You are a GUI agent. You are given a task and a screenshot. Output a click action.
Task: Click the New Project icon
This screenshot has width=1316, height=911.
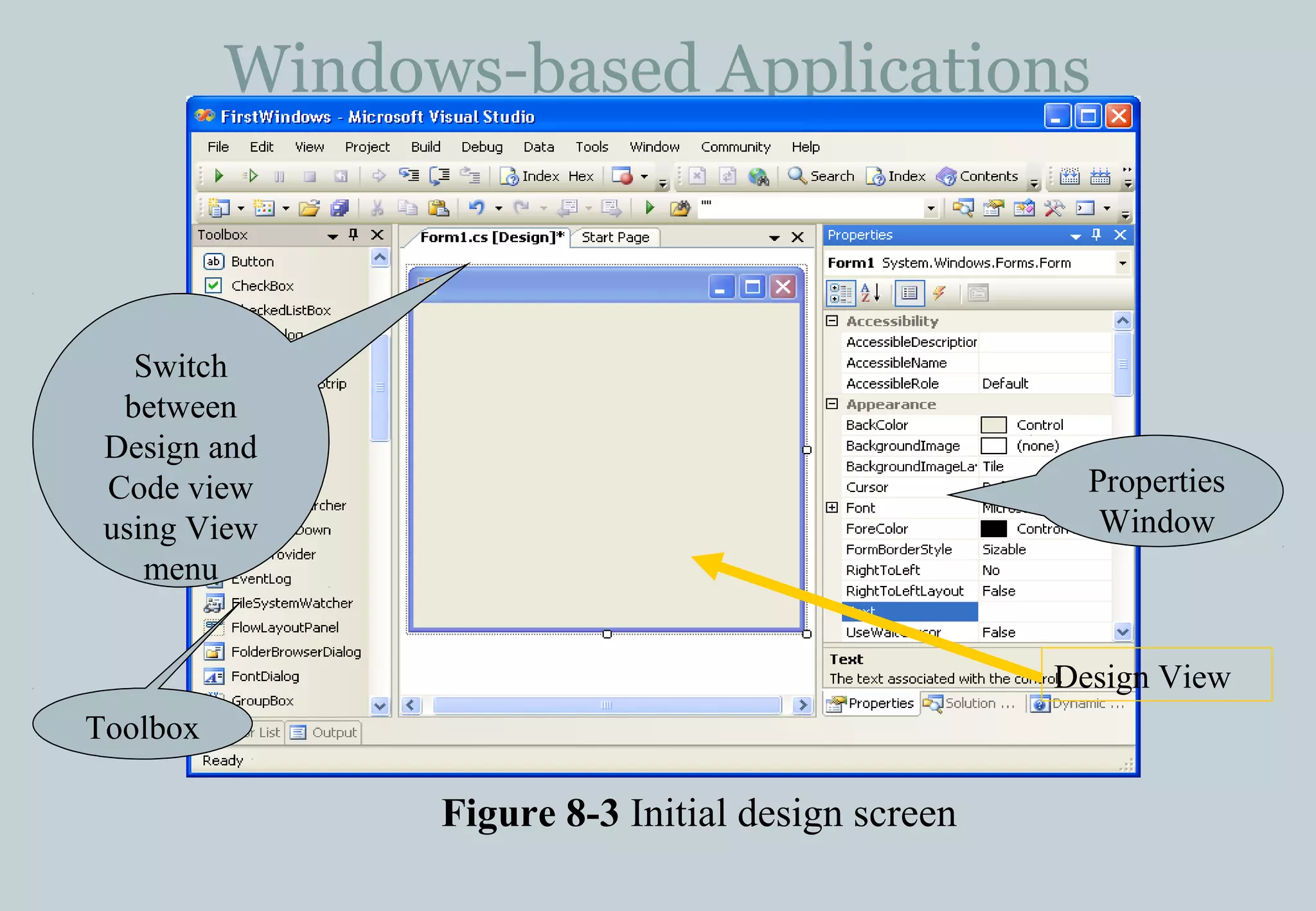coord(219,208)
